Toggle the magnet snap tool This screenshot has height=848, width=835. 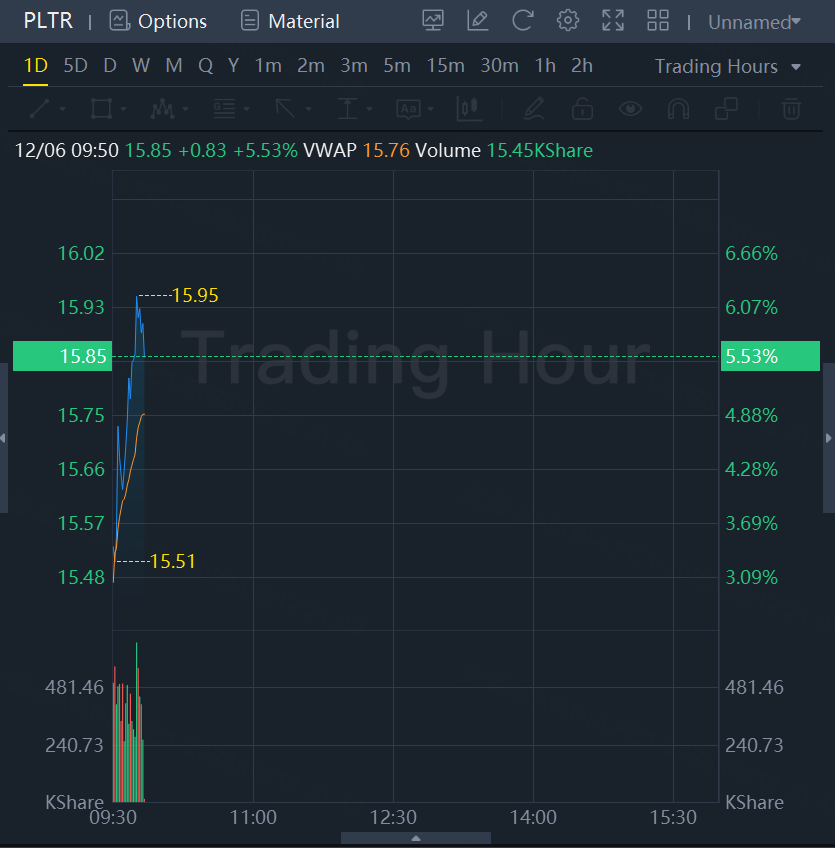[x=678, y=108]
